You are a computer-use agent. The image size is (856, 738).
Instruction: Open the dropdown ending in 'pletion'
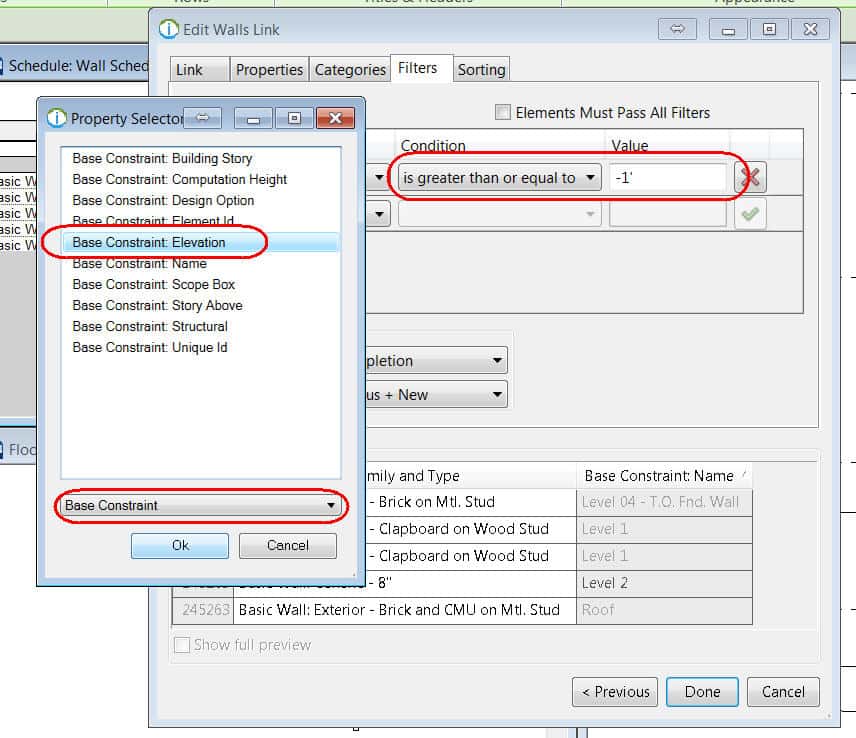point(436,360)
